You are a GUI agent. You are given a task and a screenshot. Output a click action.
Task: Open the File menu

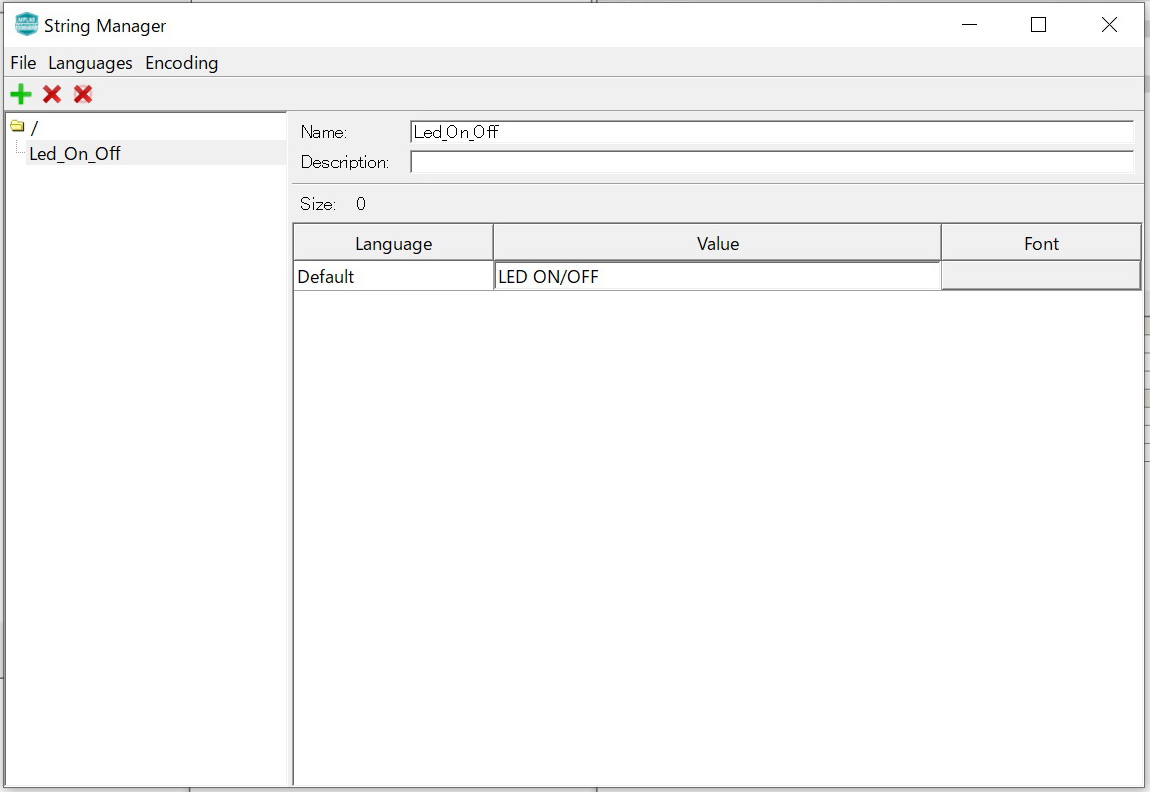23,63
